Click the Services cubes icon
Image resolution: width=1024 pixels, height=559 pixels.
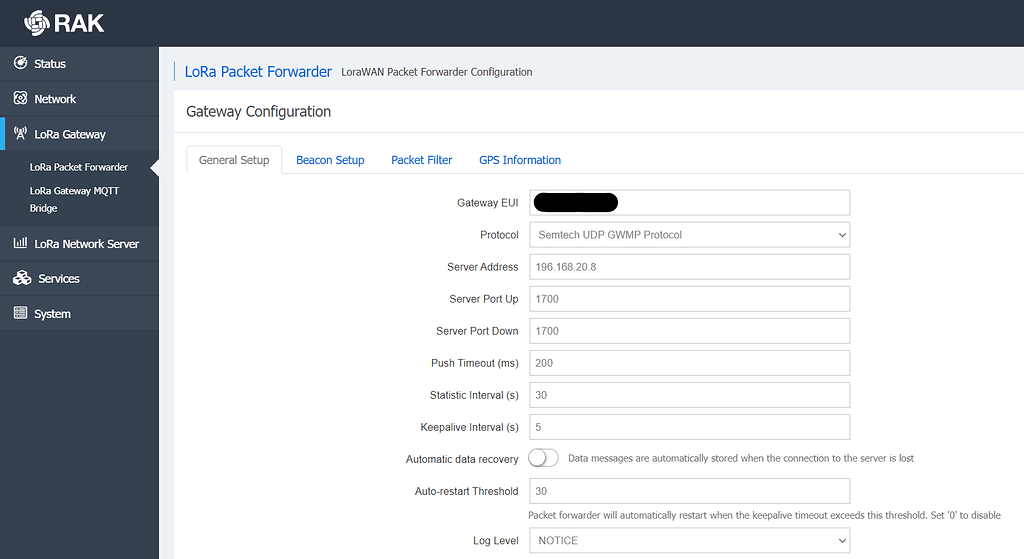click(22, 278)
